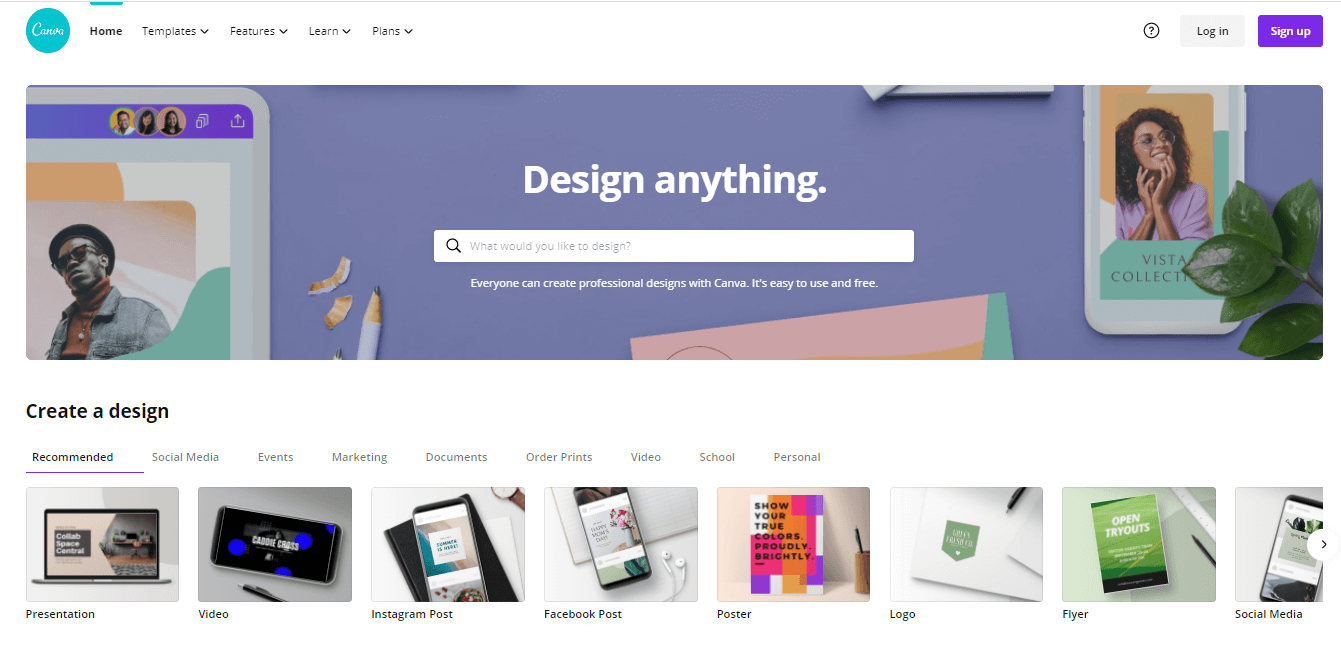Screen dimensions: 1341x651
Task: Switch to the Social Media tab
Action: [185, 457]
